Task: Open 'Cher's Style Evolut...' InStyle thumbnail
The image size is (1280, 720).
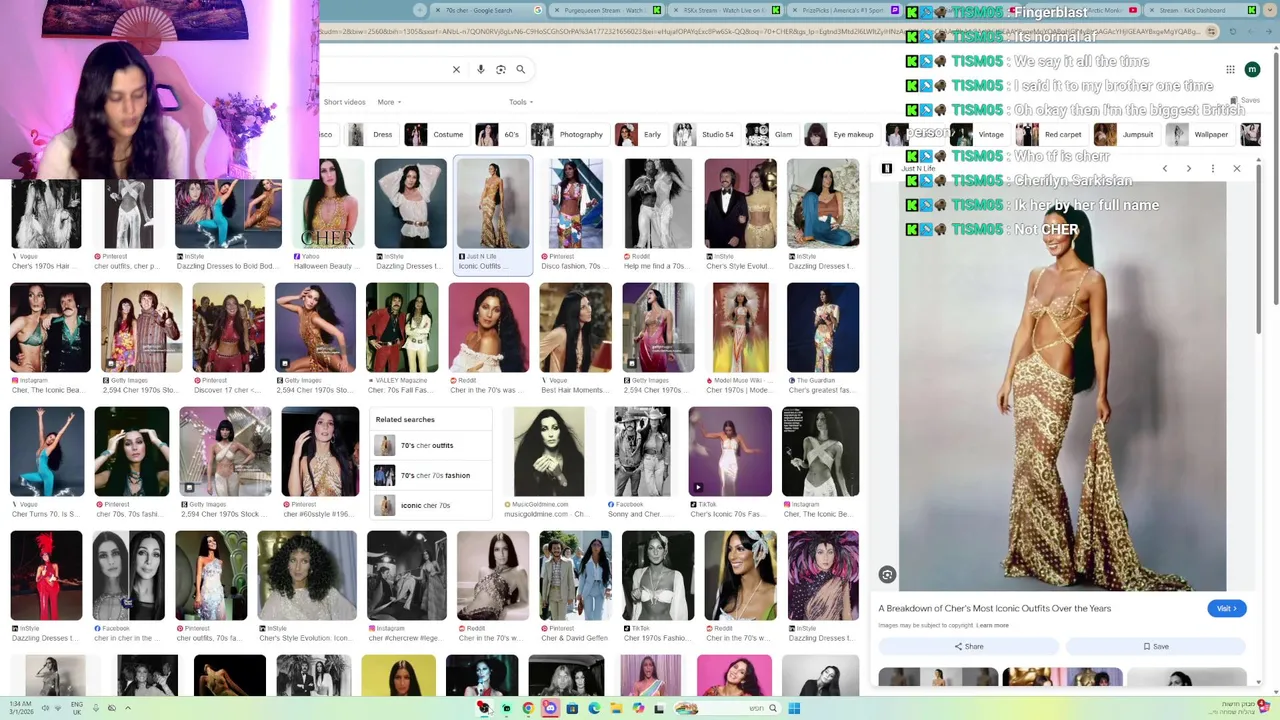Action: 740,204
